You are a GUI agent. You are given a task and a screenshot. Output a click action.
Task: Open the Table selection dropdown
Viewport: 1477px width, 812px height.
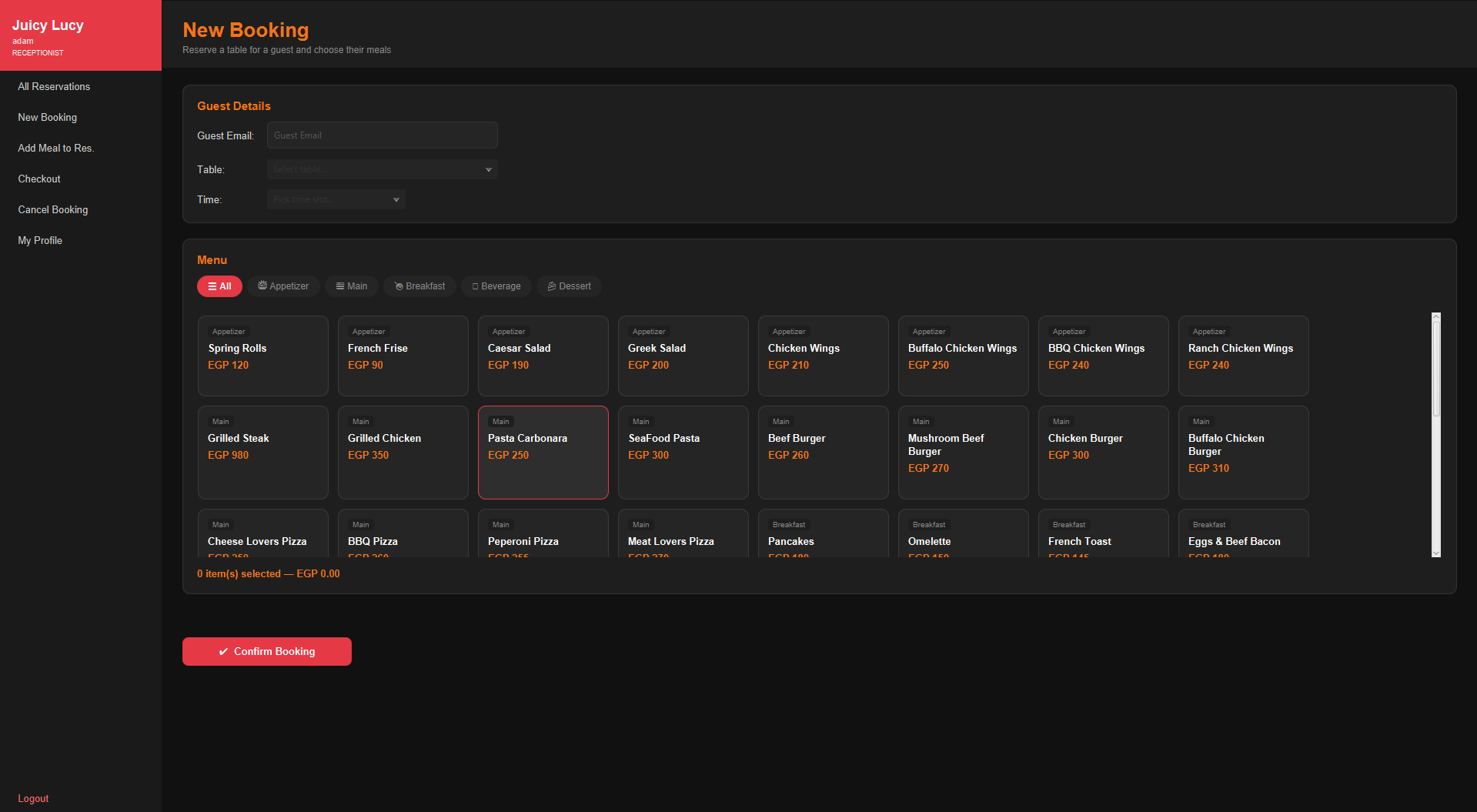pos(382,169)
